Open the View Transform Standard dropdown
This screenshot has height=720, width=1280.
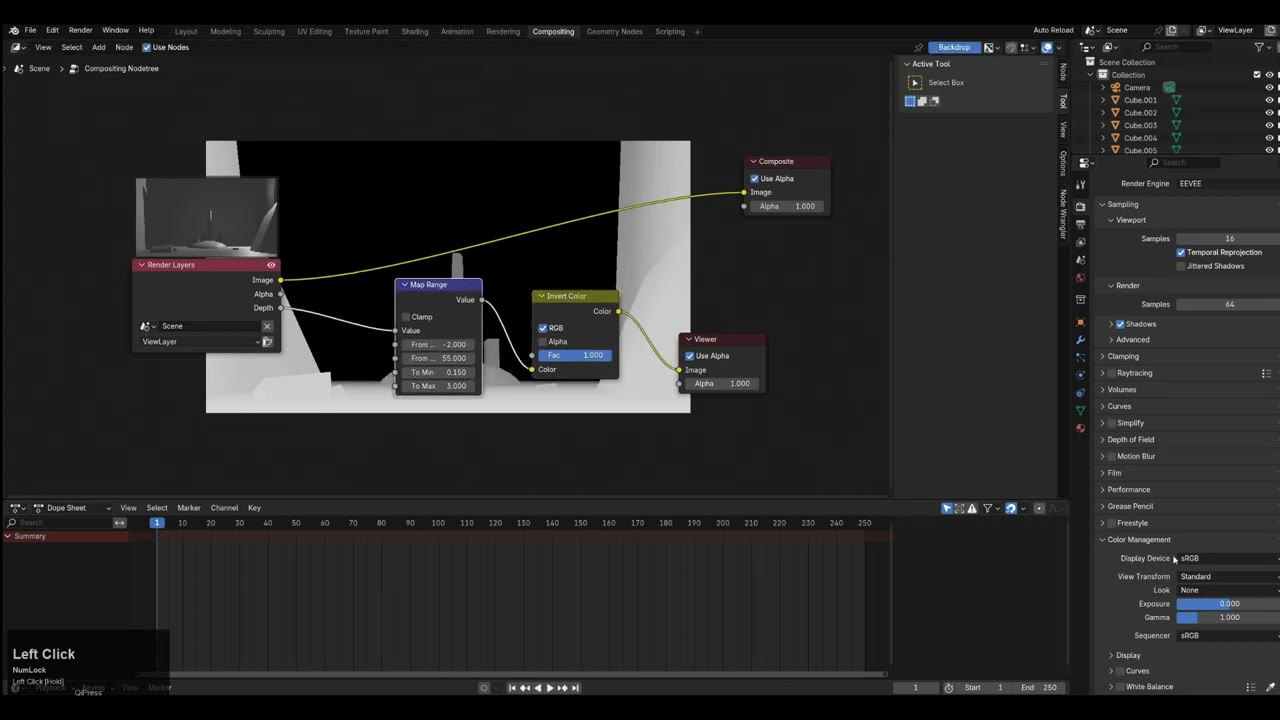click(1228, 577)
